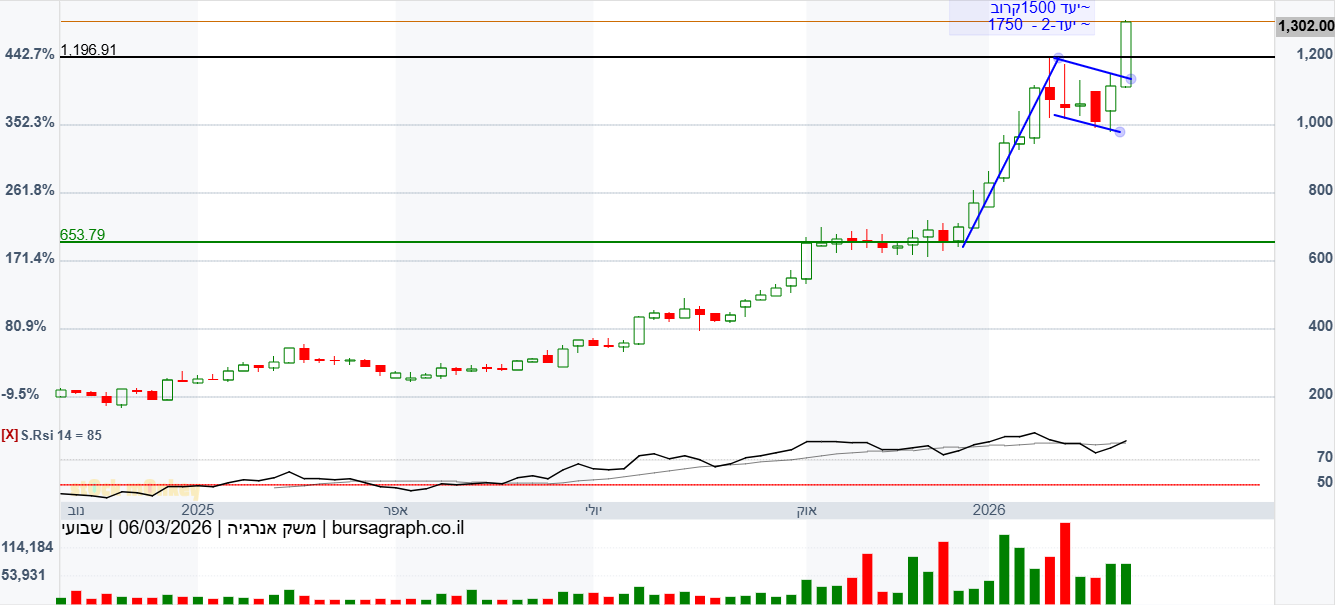
Task: Click the 400 price axis label
Action: pyautogui.click(x=1320, y=326)
